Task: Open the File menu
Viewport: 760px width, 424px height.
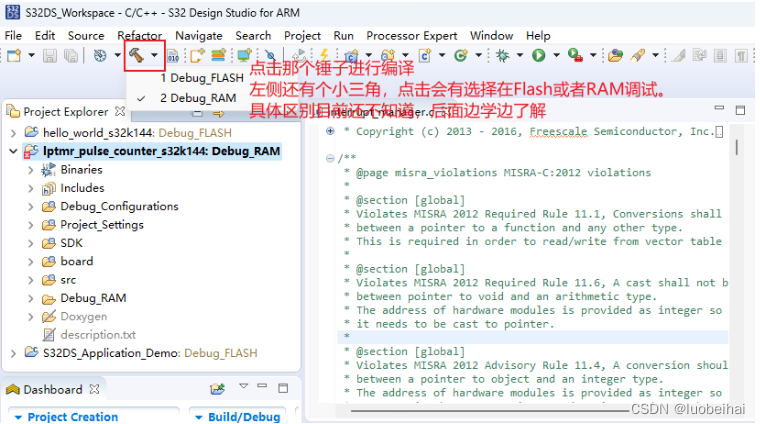Action: 13,35
